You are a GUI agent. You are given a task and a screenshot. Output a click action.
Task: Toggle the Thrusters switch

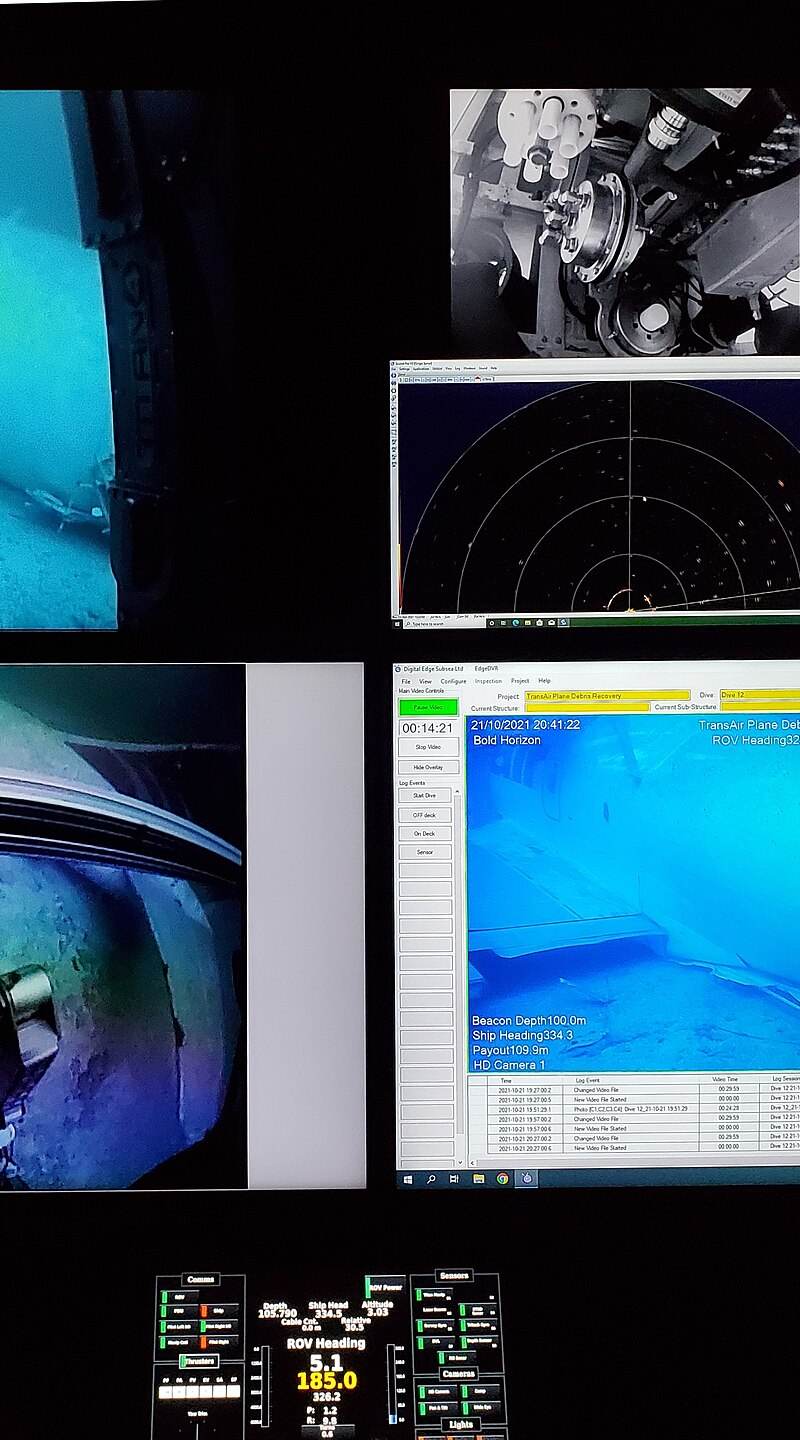[198, 1361]
